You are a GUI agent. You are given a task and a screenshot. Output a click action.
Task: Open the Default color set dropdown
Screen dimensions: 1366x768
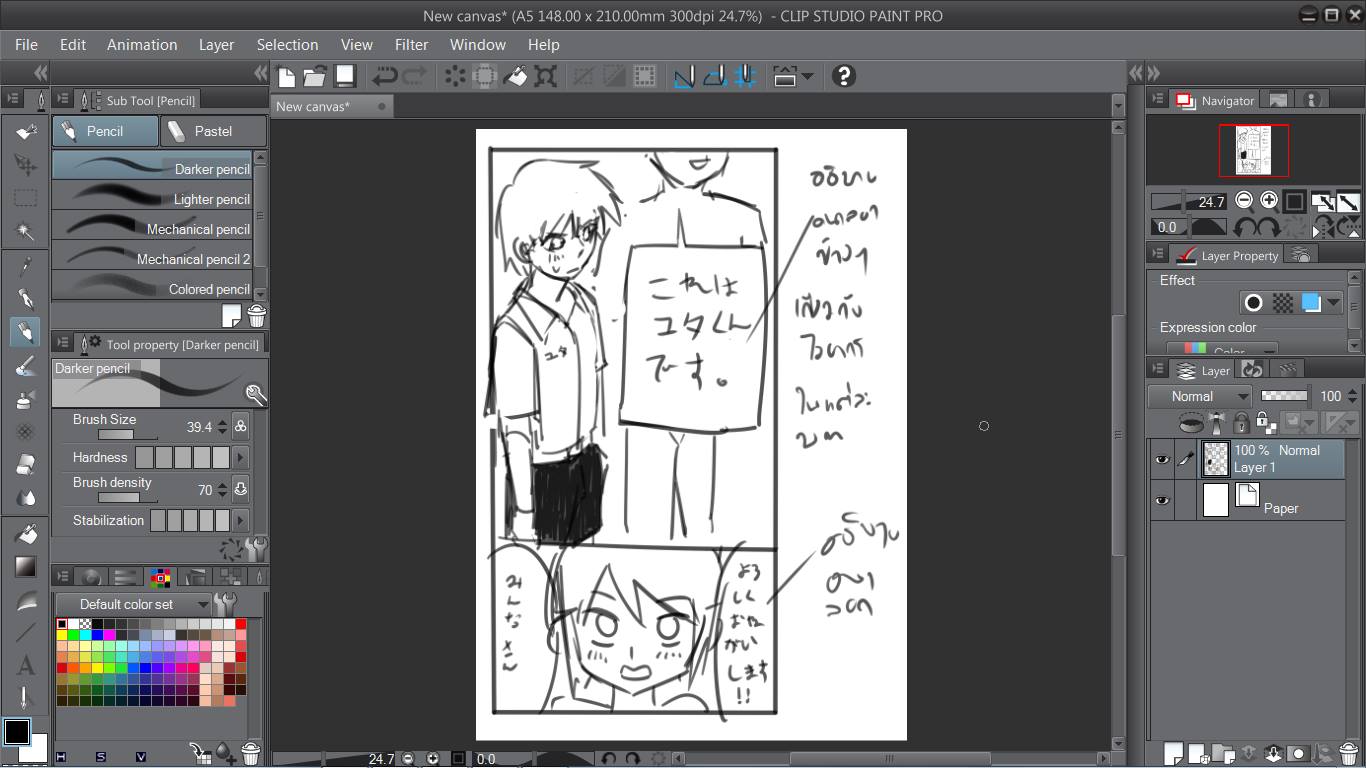[134, 604]
